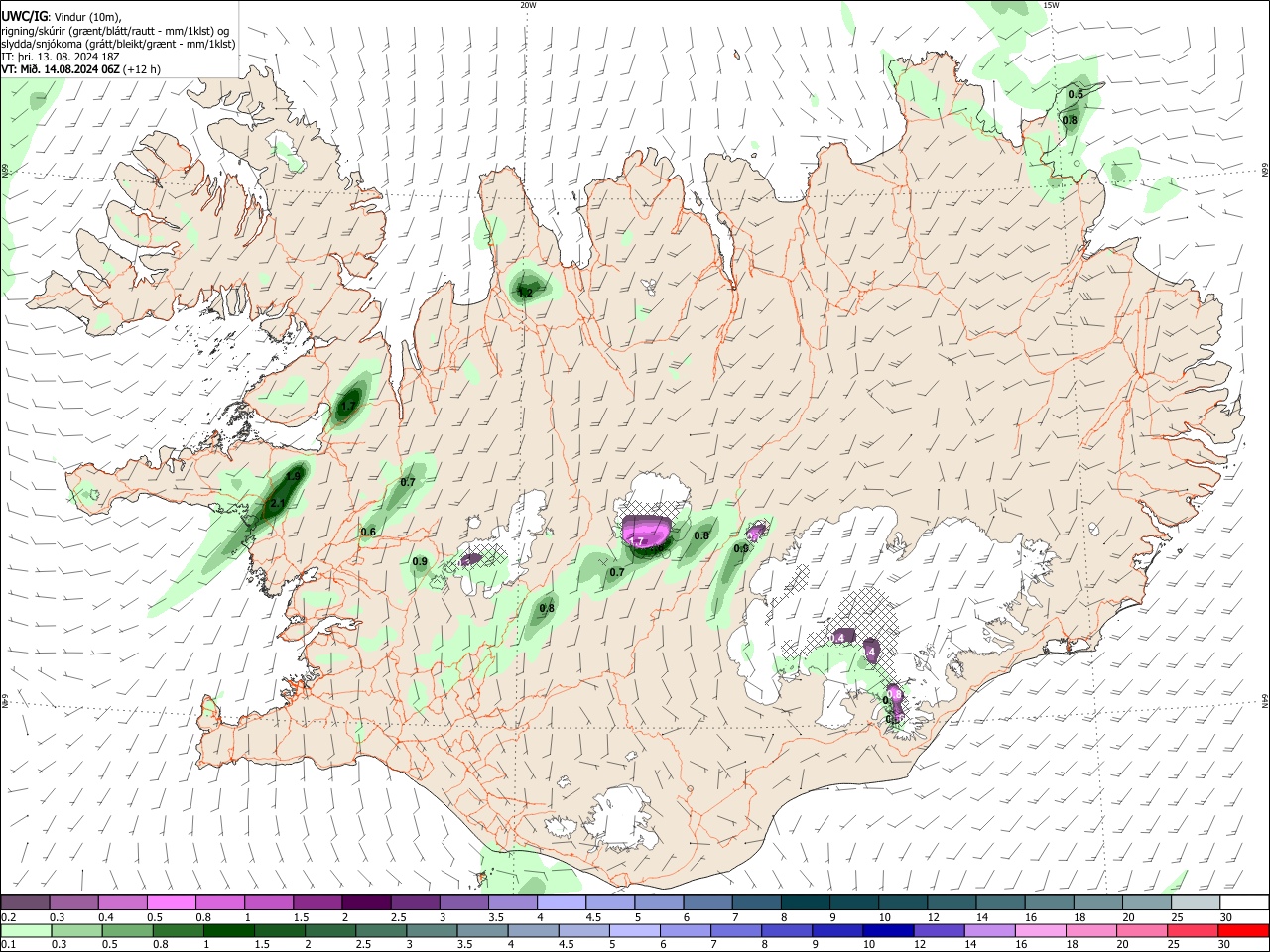This screenshot has width=1270, height=952.
Task: Click the 1.2 rainfall value on the map
Action: [526, 293]
